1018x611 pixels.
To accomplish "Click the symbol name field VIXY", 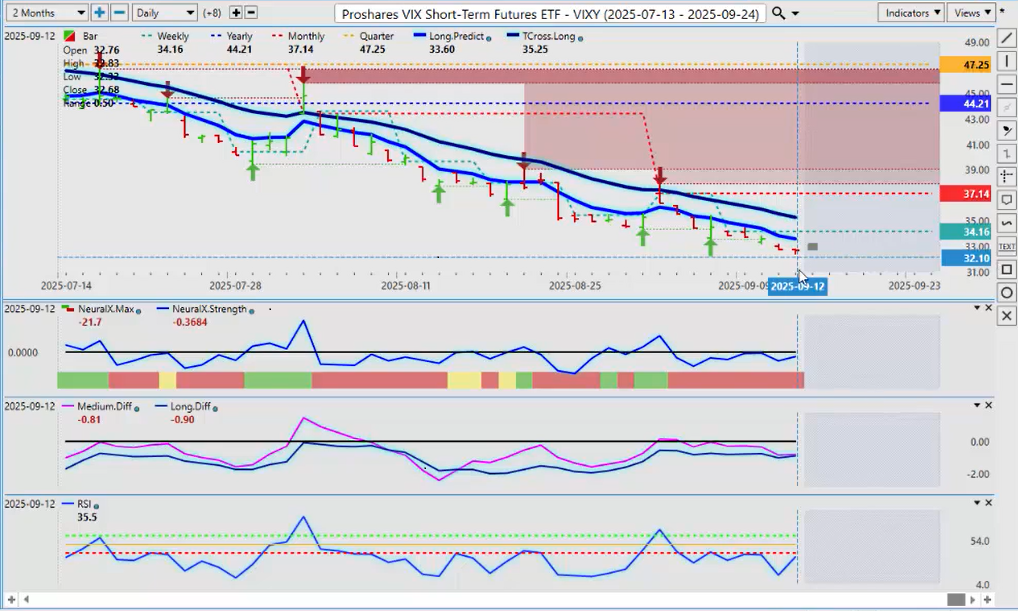I will coord(551,14).
